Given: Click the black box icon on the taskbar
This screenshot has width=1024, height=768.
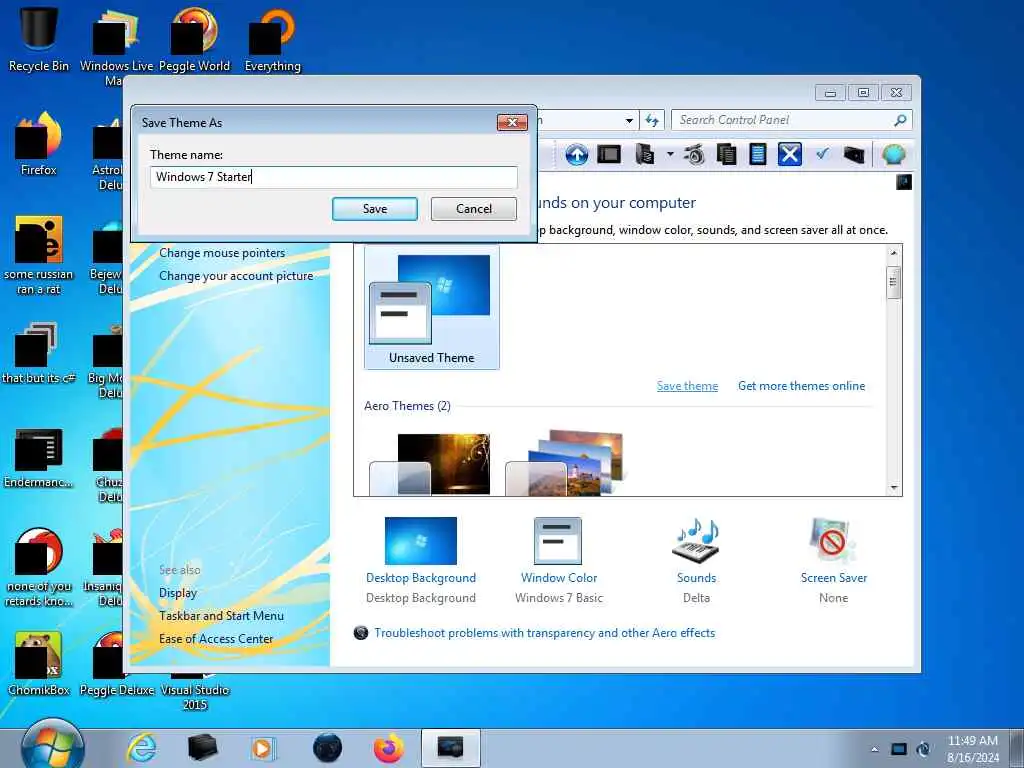Looking at the screenshot, I should [x=202, y=748].
